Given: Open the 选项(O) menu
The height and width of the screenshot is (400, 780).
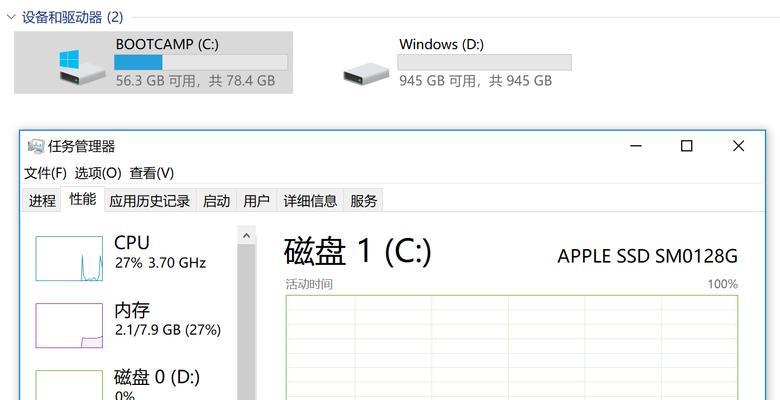Looking at the screenshot, I should [x=98, y=173].
